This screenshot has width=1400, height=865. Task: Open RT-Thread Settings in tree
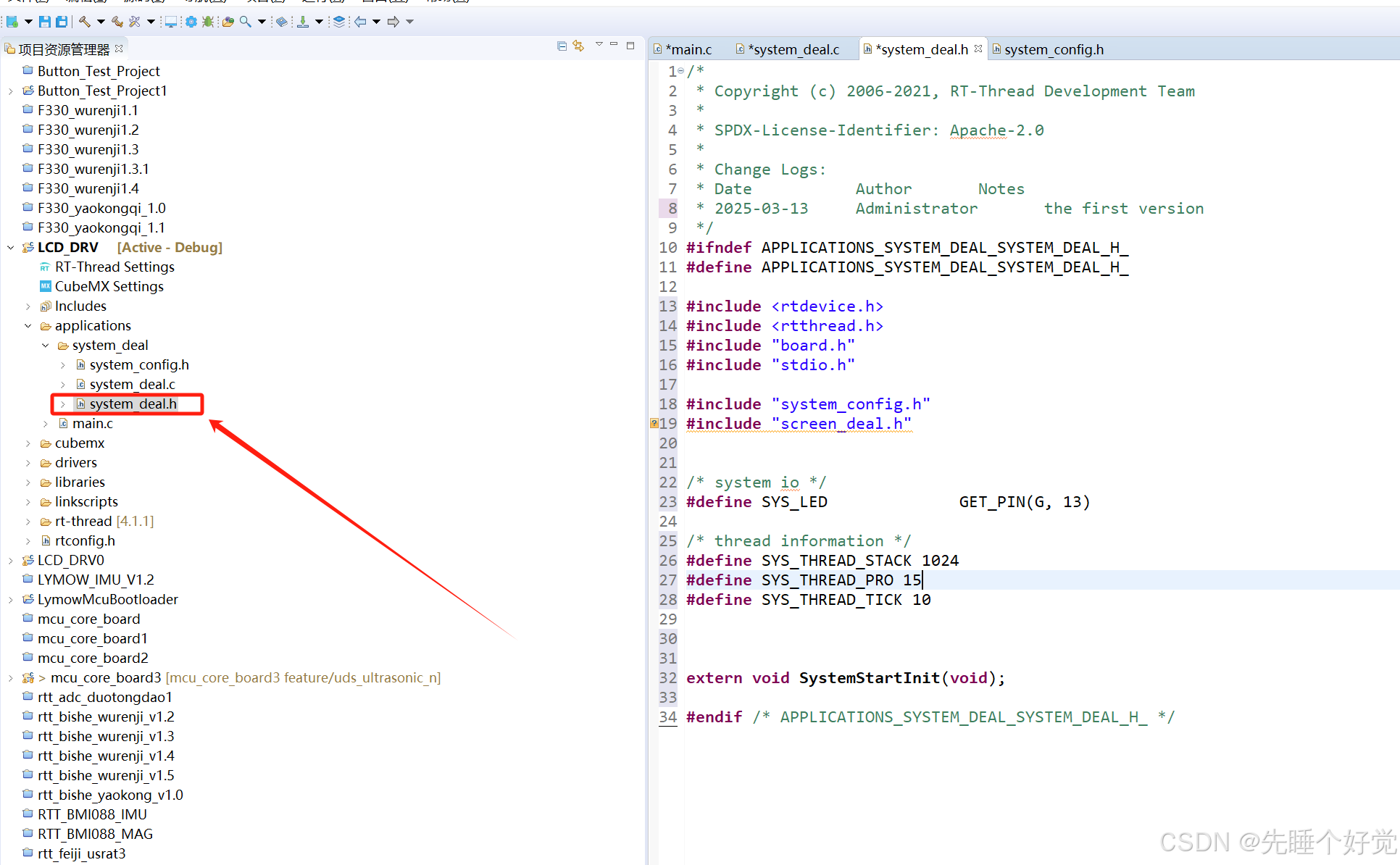pyautogui.click(x=114, y=267)
